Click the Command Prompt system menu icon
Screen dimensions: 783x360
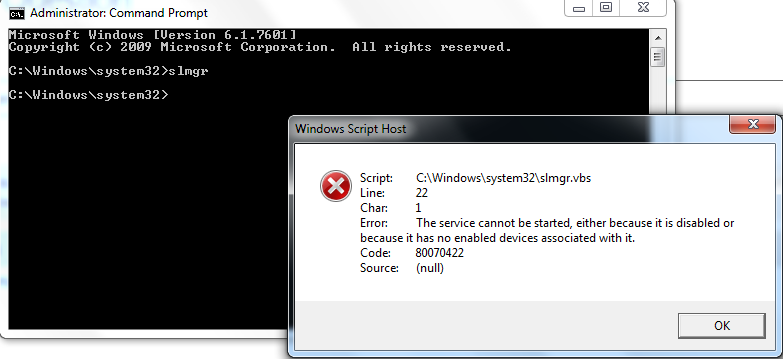[17, 13]
